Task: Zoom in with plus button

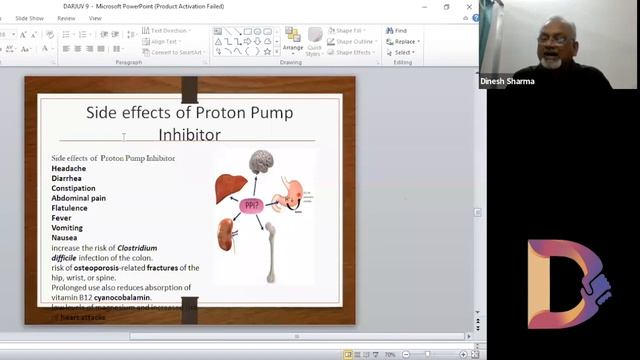Action: 463,355
